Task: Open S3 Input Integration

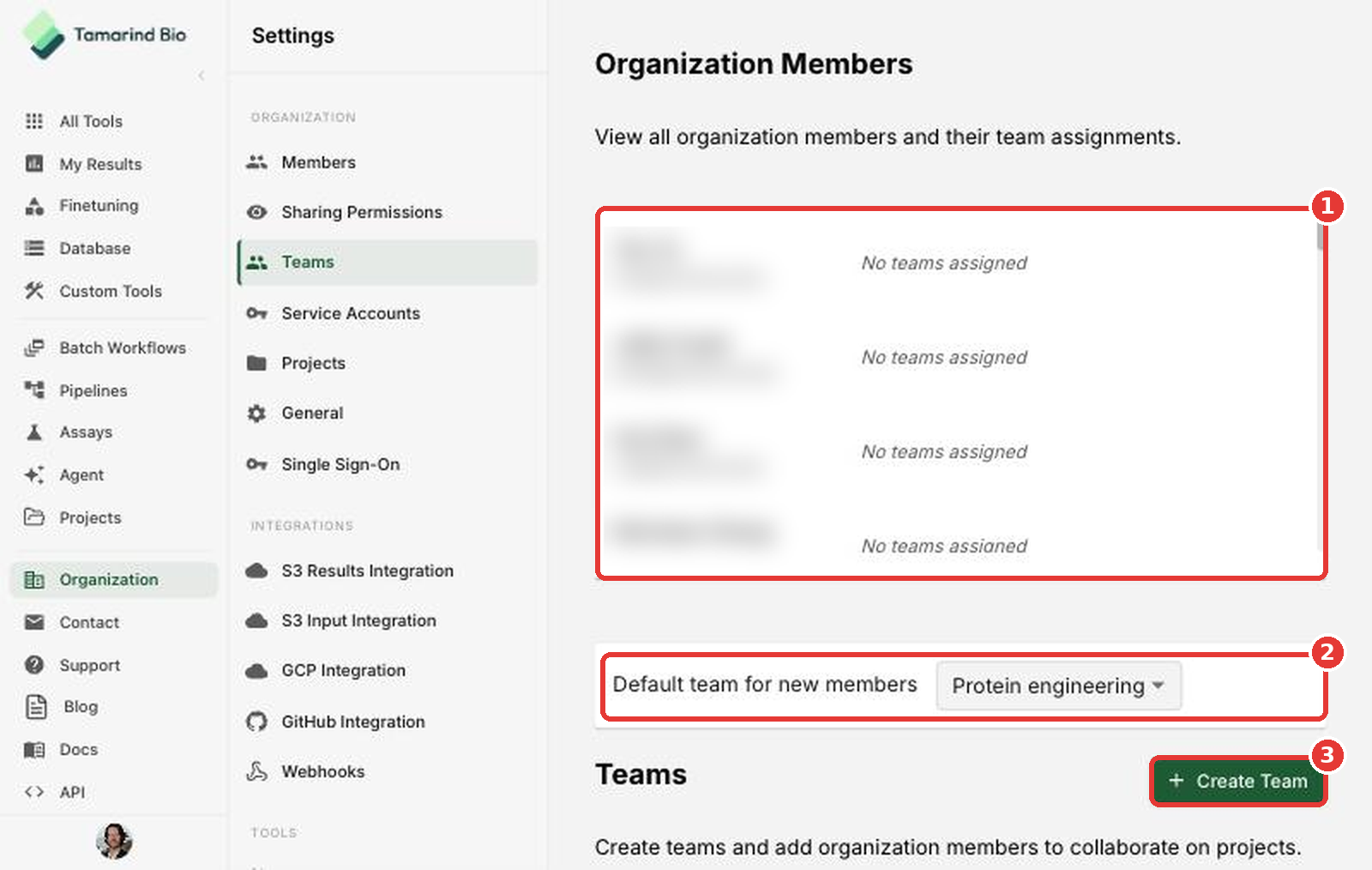Action: pos(388,620)
